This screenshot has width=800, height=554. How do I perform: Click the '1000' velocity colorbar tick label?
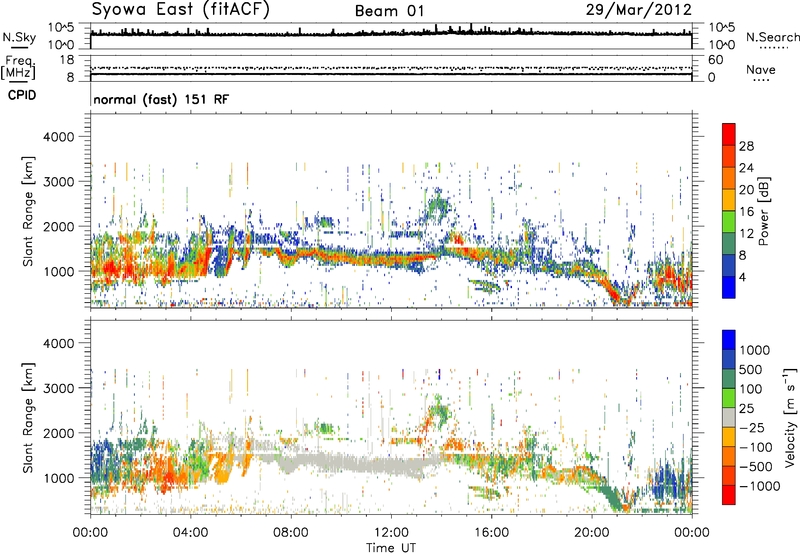pyautogui.click(x=754, y=350)
